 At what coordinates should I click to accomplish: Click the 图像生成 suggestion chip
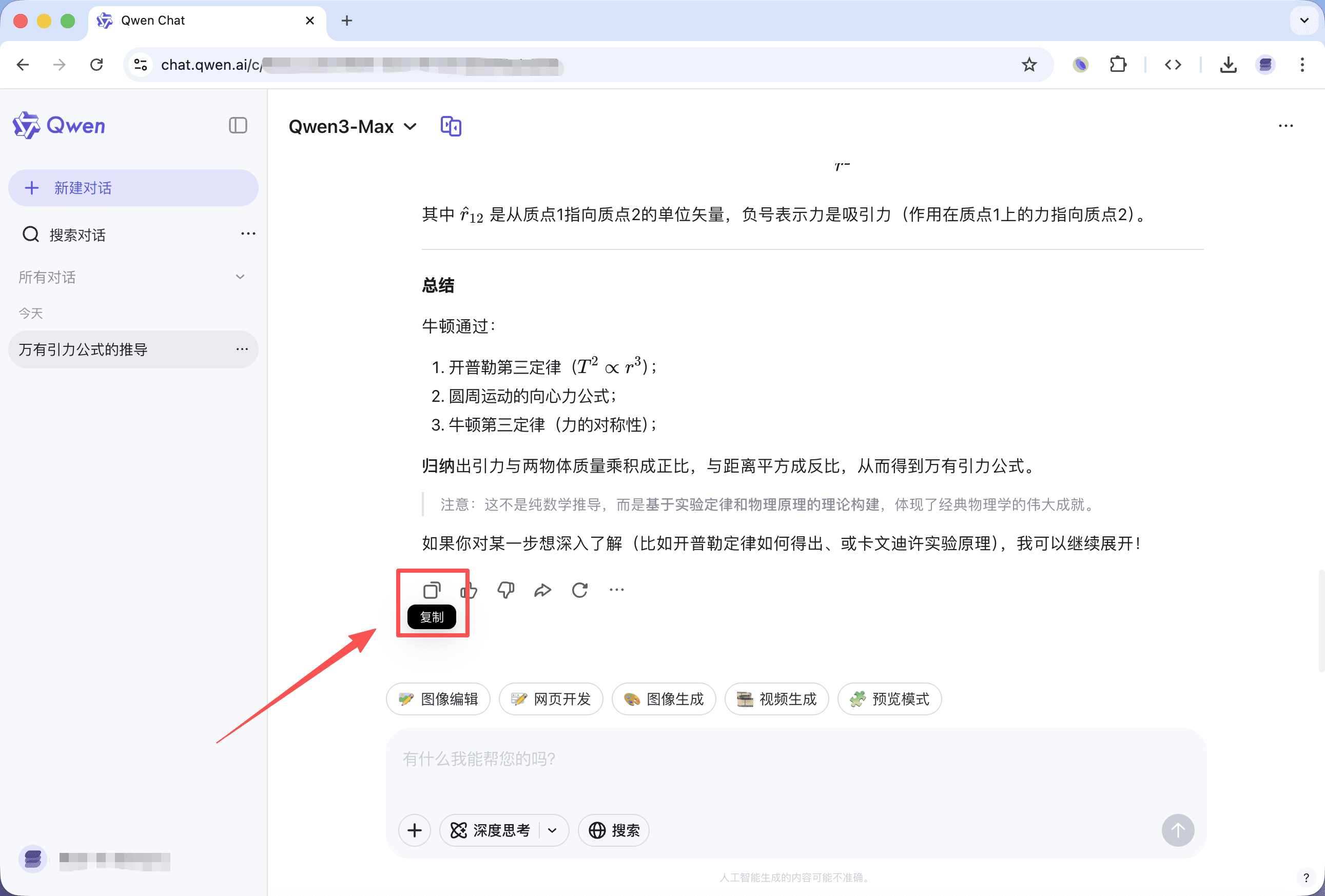coord(664,699)
